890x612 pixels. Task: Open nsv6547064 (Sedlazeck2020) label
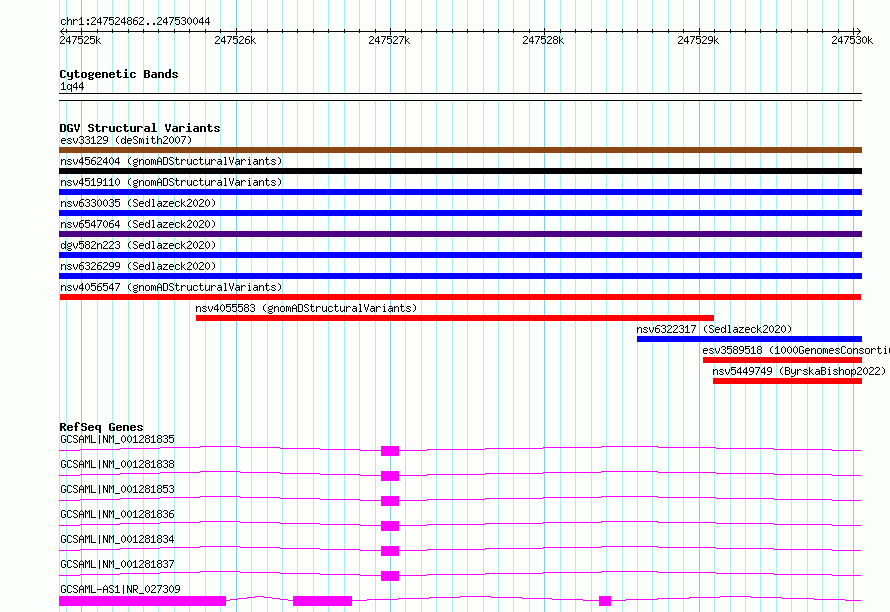[138, 224]
